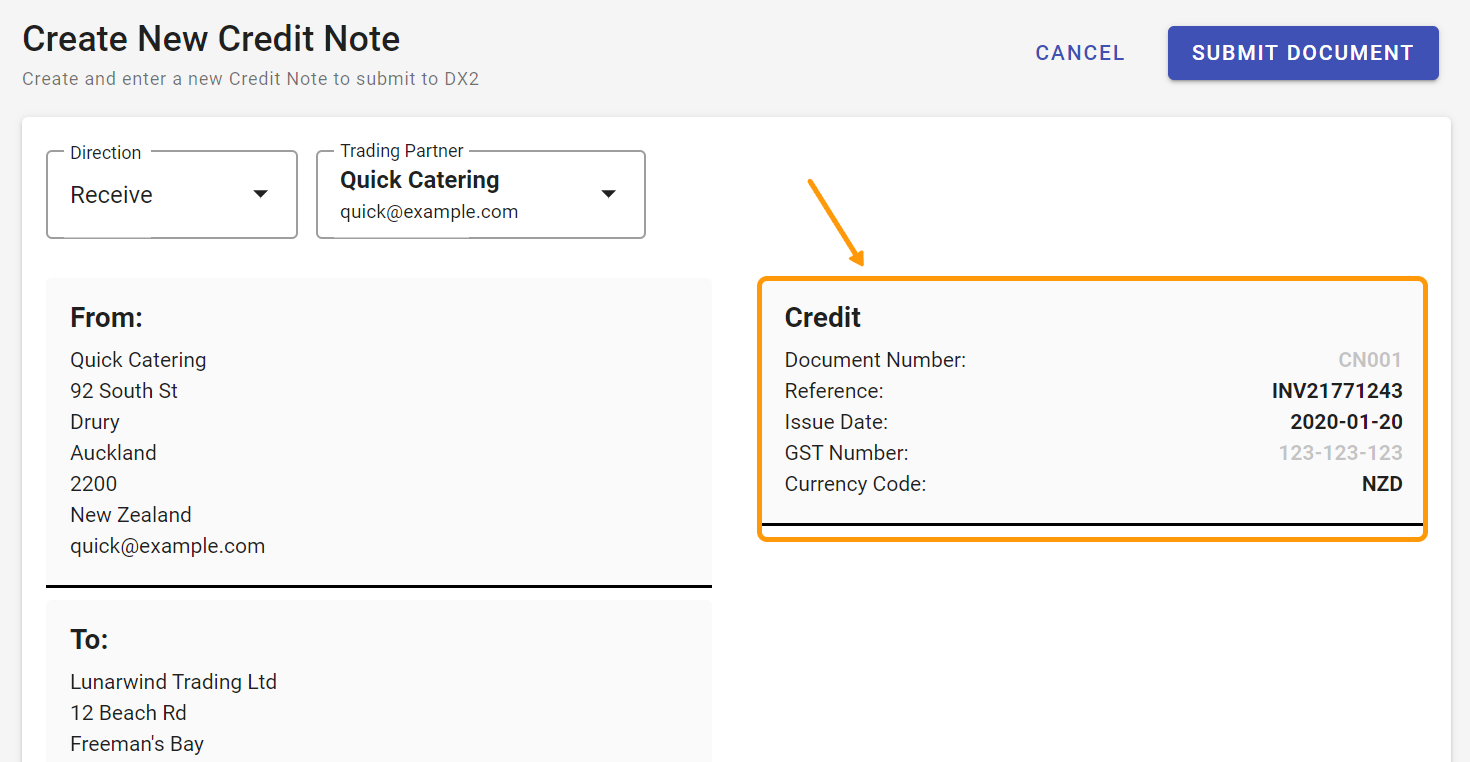
Task: Click the Trading Partner dropdown caret icon
Action: 608,194
